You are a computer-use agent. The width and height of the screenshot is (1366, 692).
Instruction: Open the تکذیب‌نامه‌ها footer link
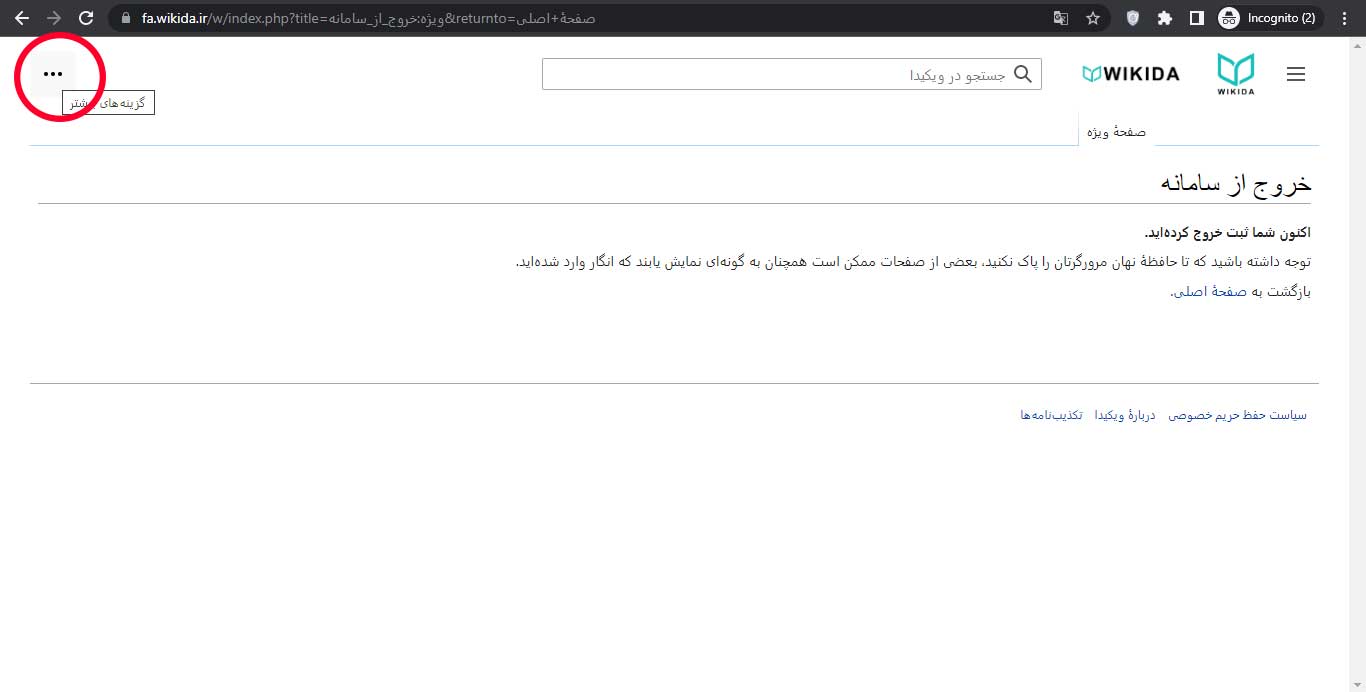click(1051, 415)
